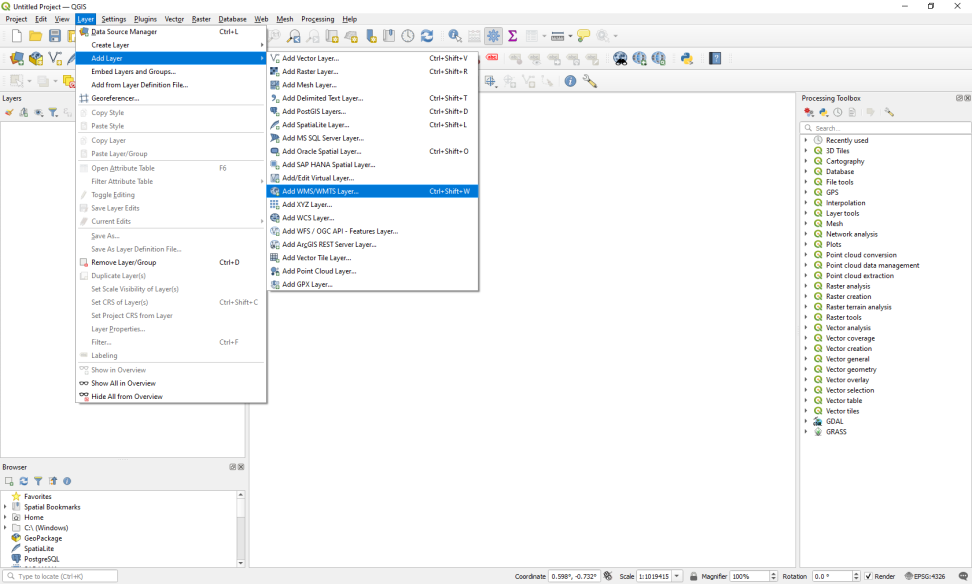Screen dimensions: 972x584
Task: Open project folder icon in toolbar
Action: coord(35,36)
